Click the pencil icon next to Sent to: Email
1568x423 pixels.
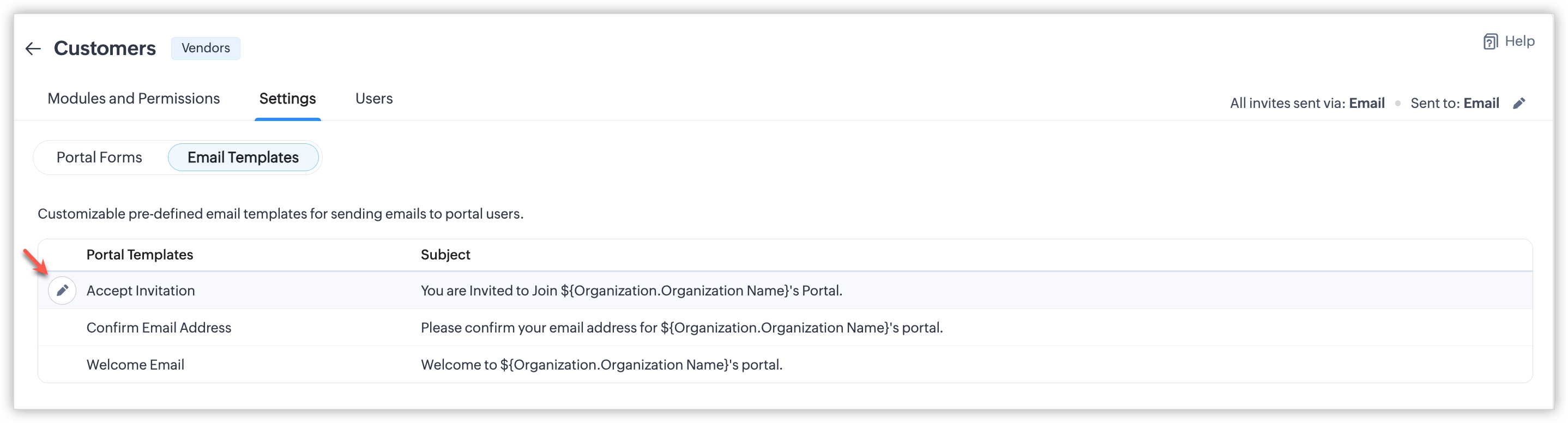[x=1519, y=104]
